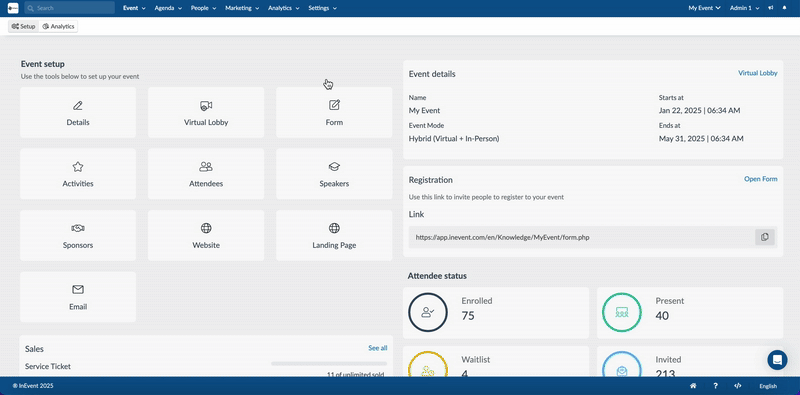This screenshot has width=800, height=395.
Task: Focus the Search field
Action: pos(69,8)
